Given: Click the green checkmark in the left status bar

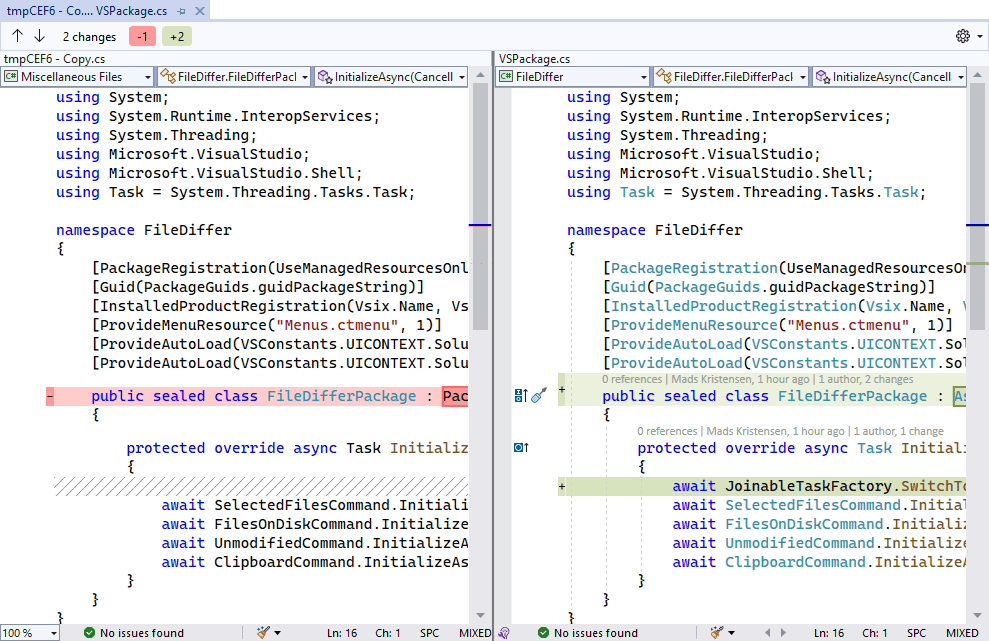Looking at the screenshot, I should 90,632.
